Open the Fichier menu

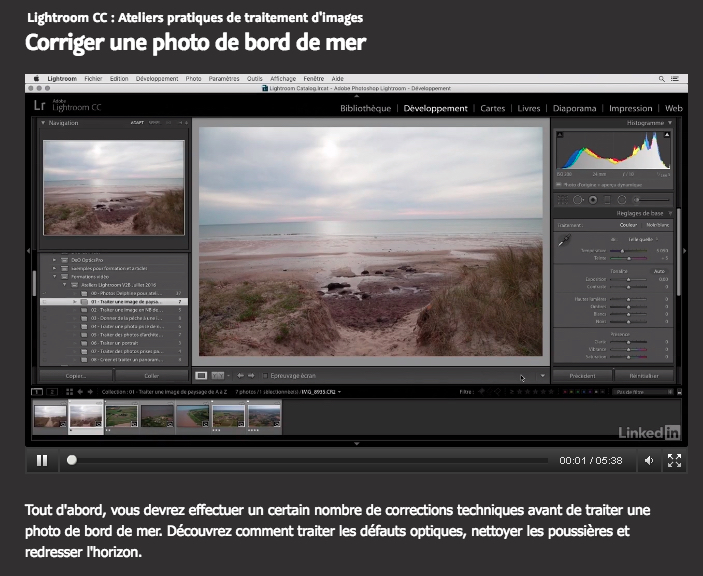pos(93,78)
